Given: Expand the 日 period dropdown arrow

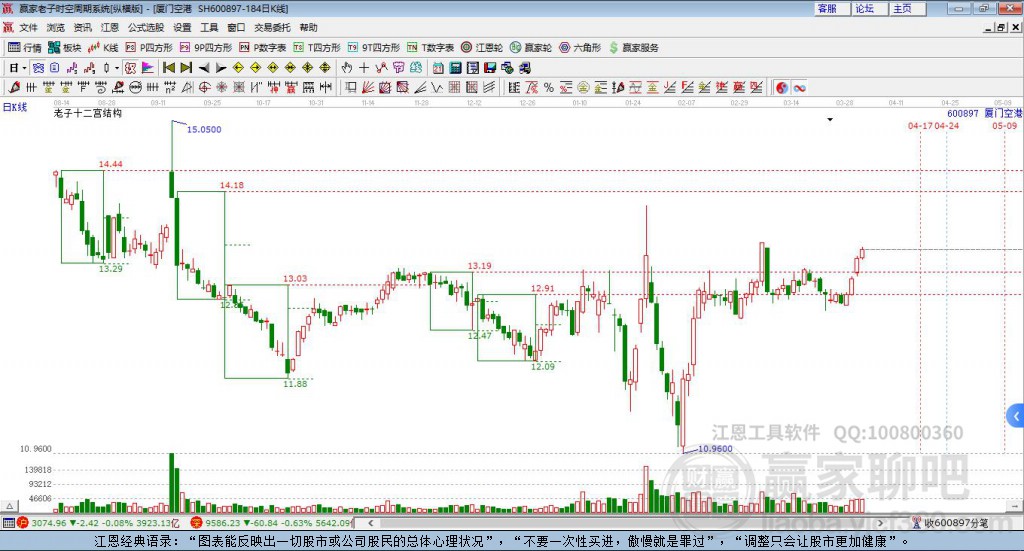Looking at the screenshot, I should click(x=24, y=68).
